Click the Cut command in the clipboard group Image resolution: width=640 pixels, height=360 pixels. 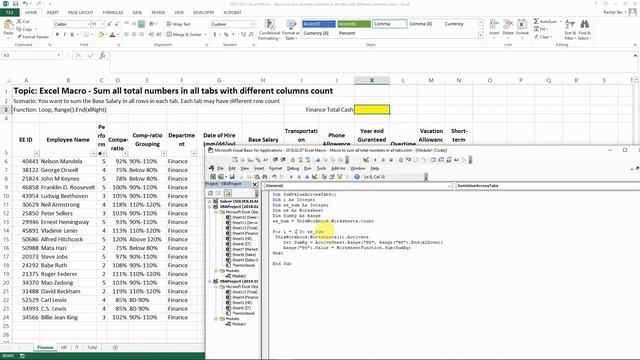[x=23, y=21]
